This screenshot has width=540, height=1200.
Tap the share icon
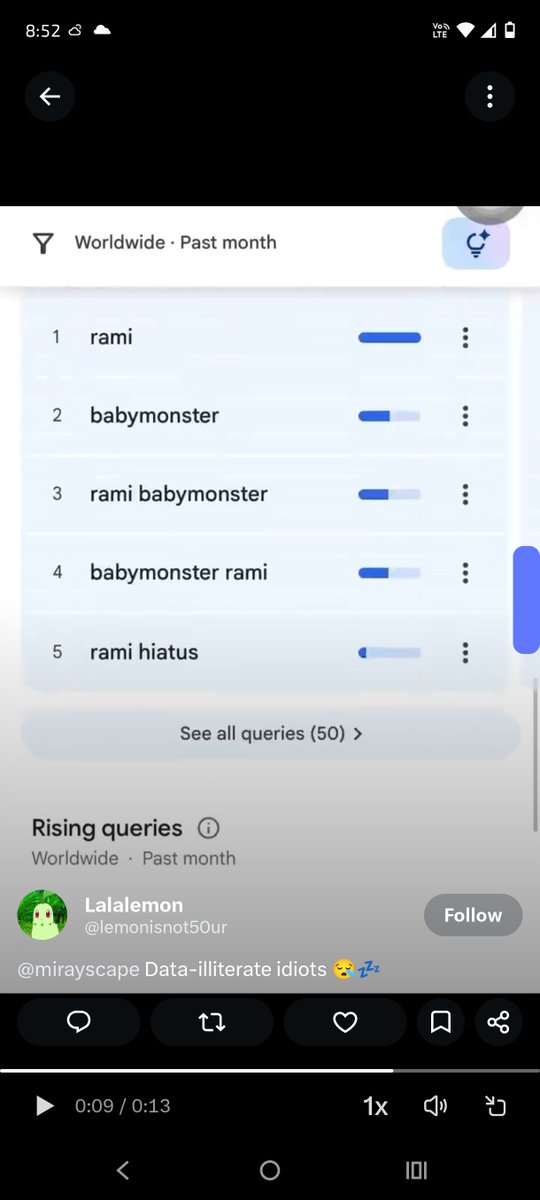click(x=498, y=1022)
